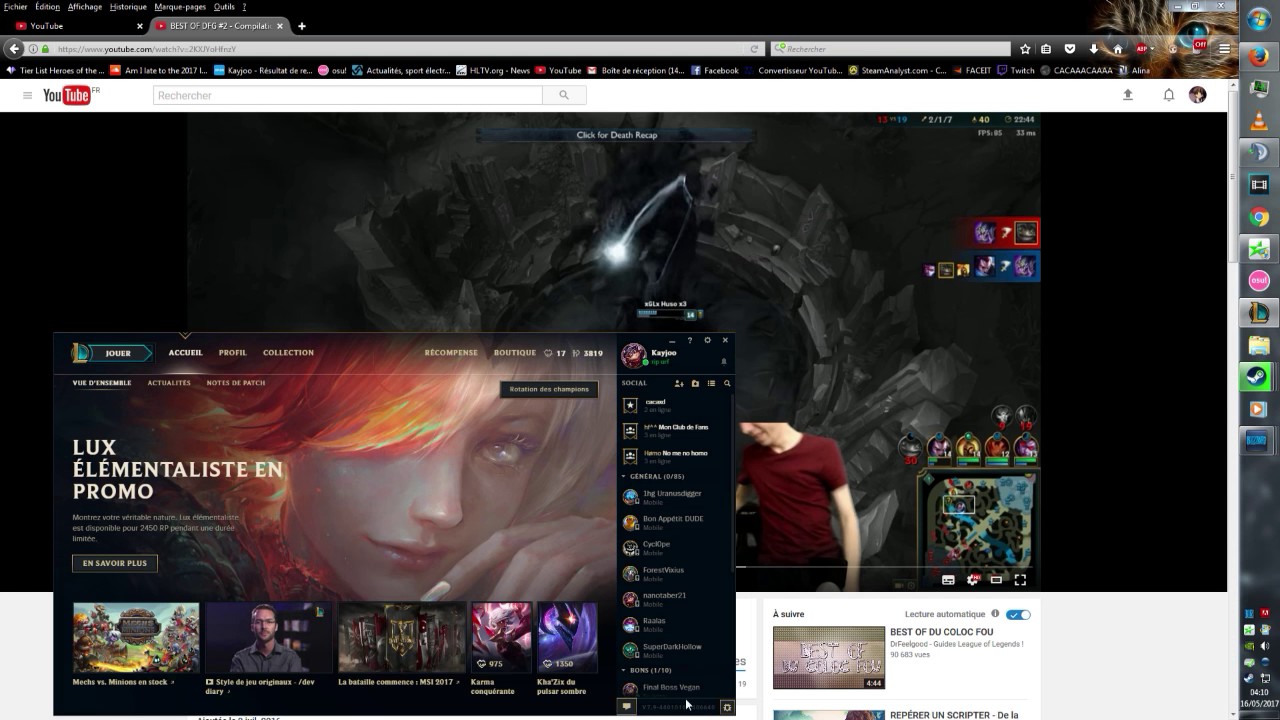Add friend in League social panel
Viewport: 1280px width, 720px height.
[679, 383]
